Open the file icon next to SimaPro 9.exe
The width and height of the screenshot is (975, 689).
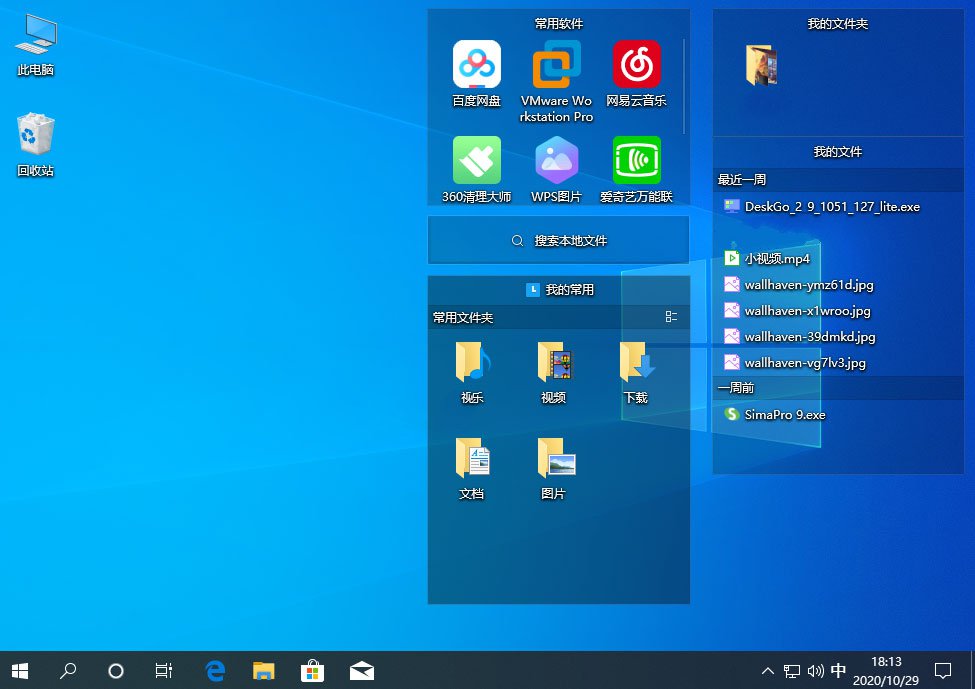(x=732, y=414)
